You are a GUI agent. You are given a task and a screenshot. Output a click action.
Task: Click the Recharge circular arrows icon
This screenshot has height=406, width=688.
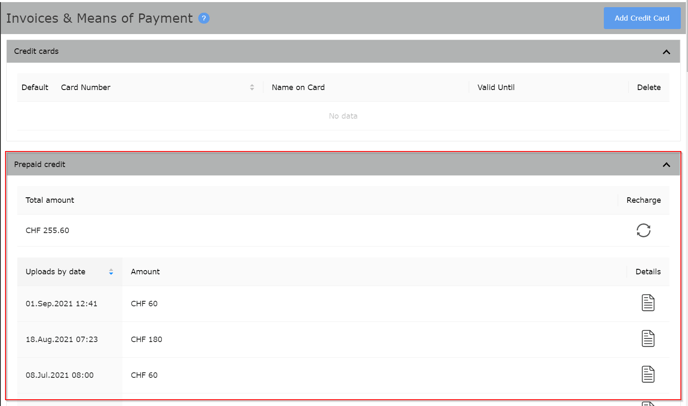point(643,230)
